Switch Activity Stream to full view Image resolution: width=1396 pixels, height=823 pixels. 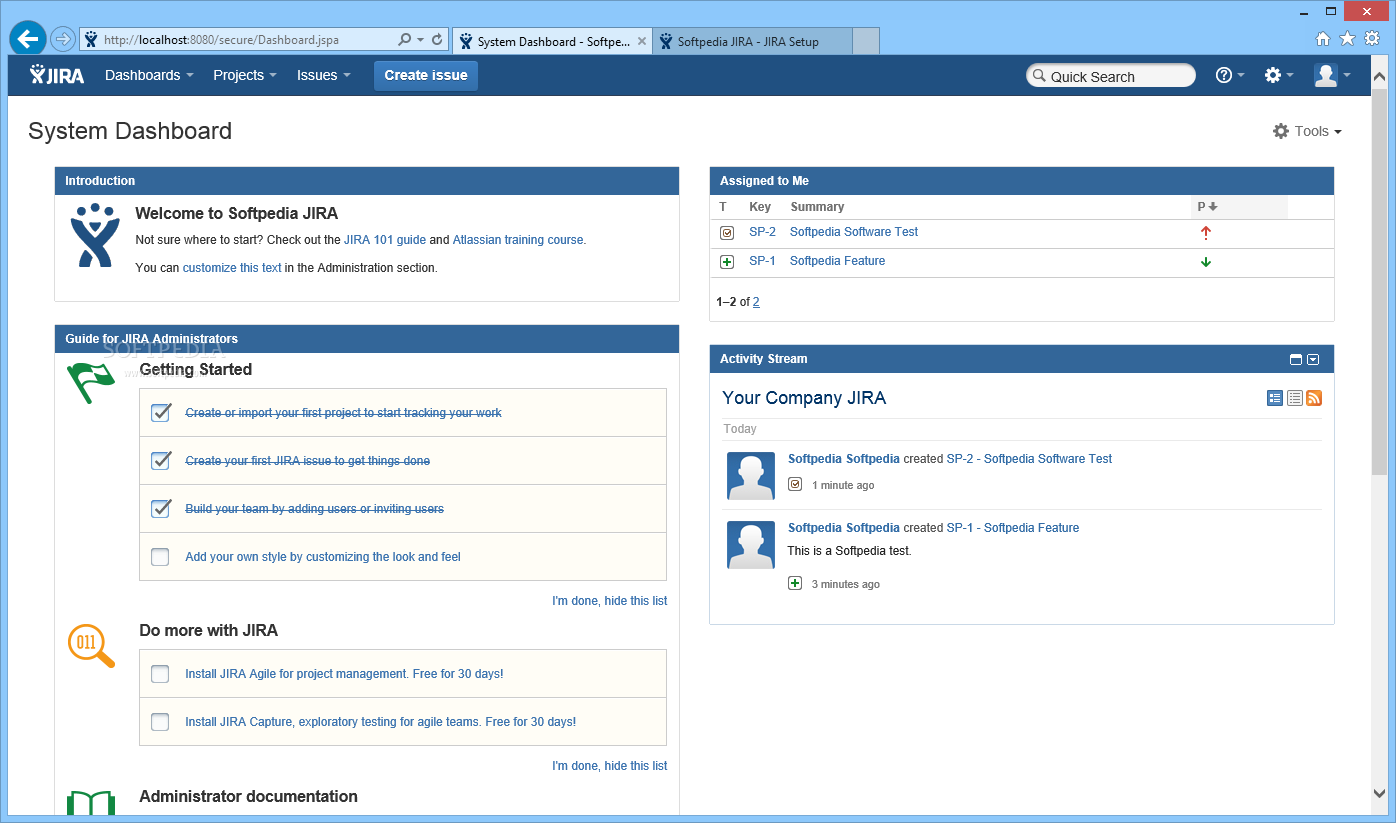pyautogui.click(x=1275, y=398)
